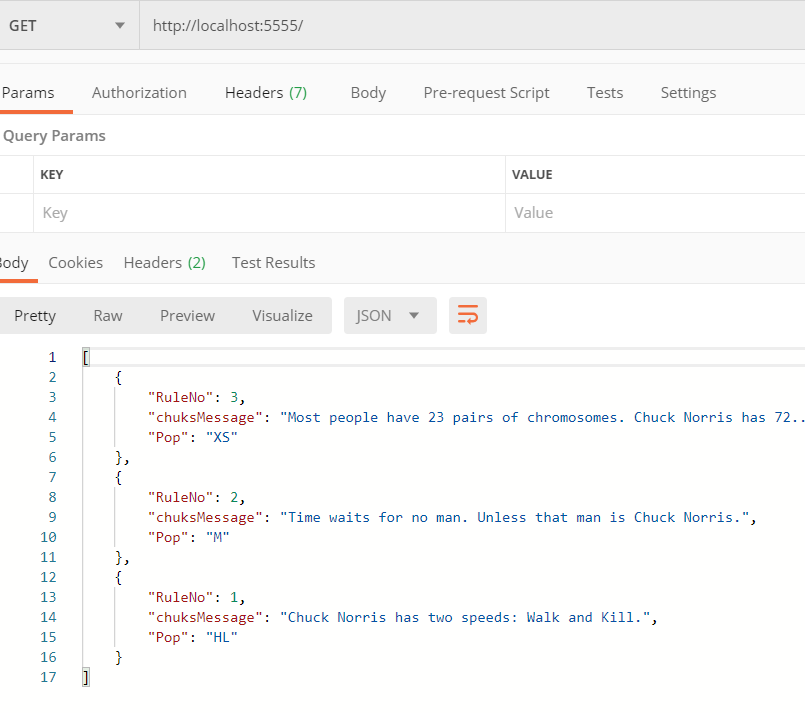
Task: Switch response view to Pretty
Action: [x=35, y=316]
